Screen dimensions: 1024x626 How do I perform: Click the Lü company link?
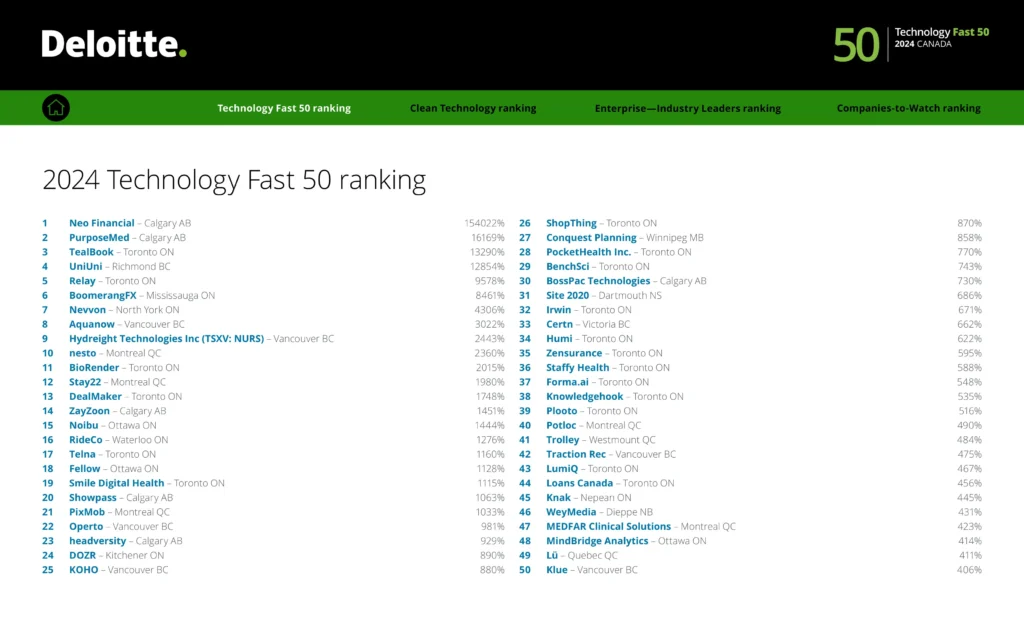click(x=552, y=555)
